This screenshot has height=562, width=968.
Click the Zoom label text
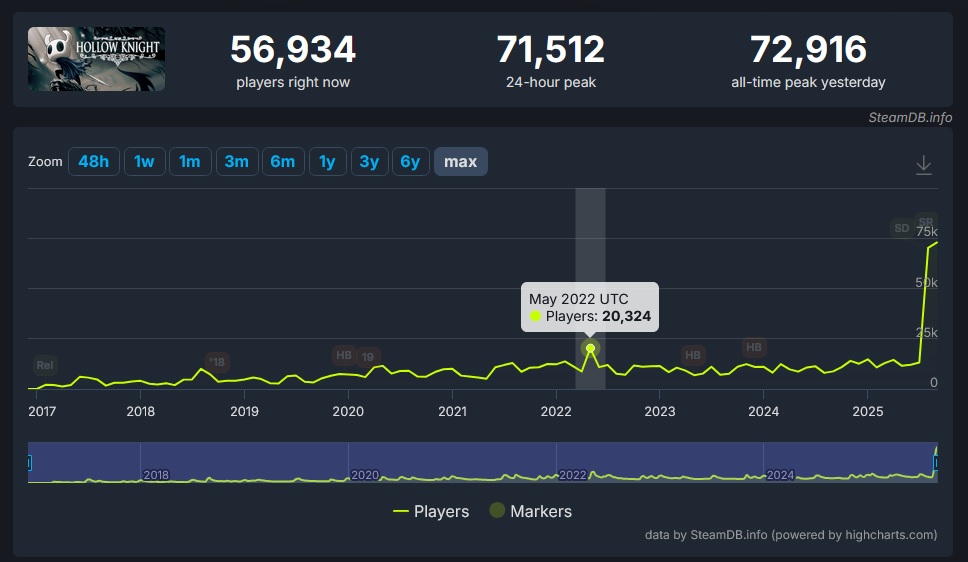click(45, 162)
